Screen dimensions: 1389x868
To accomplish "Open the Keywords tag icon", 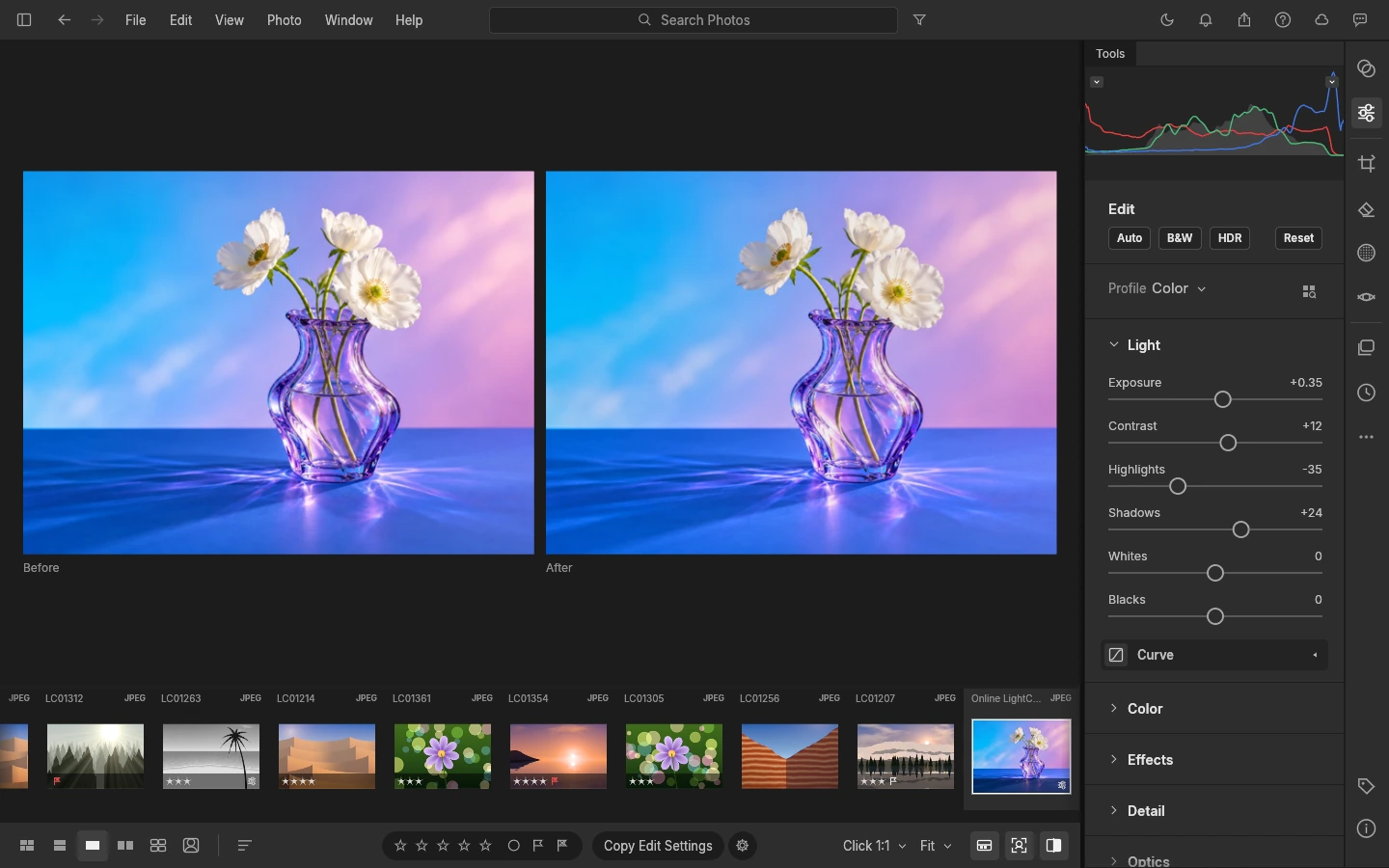I will (x=1366, y=786).
